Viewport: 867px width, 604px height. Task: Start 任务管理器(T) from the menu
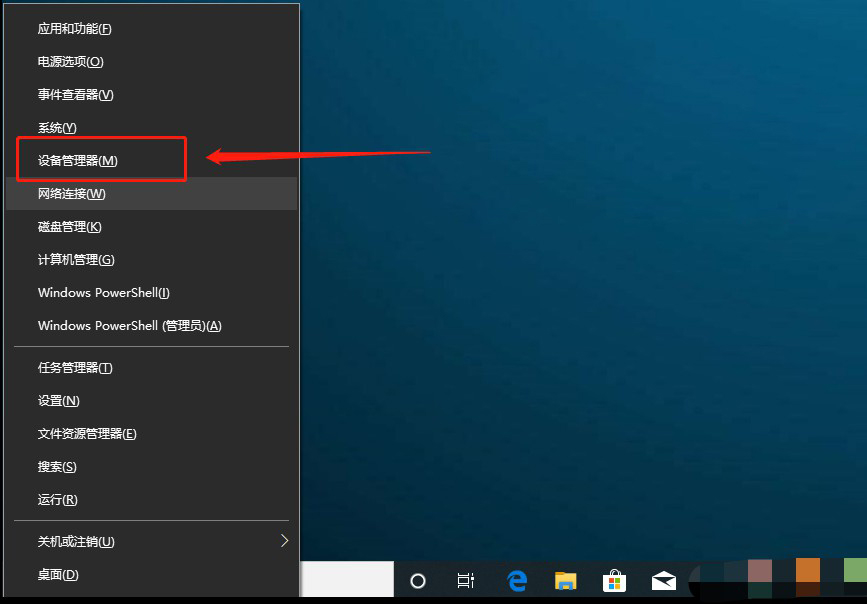pos(76,368)
